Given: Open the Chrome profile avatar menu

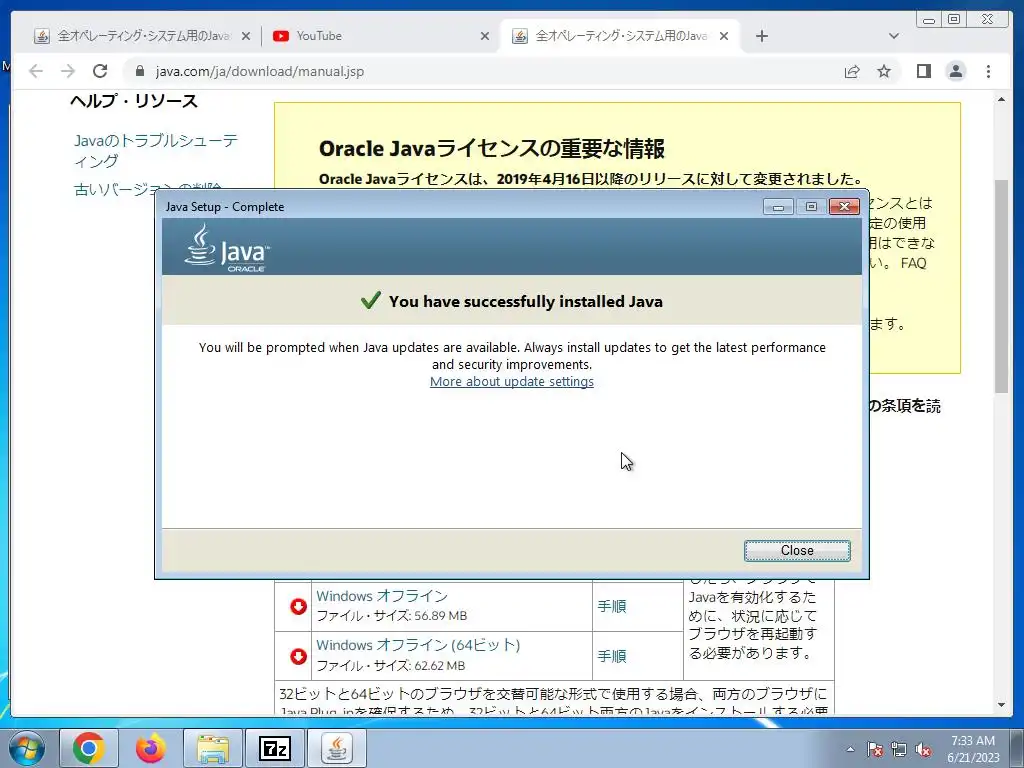Looking at the screenshot, I should [x=955, y=71].
